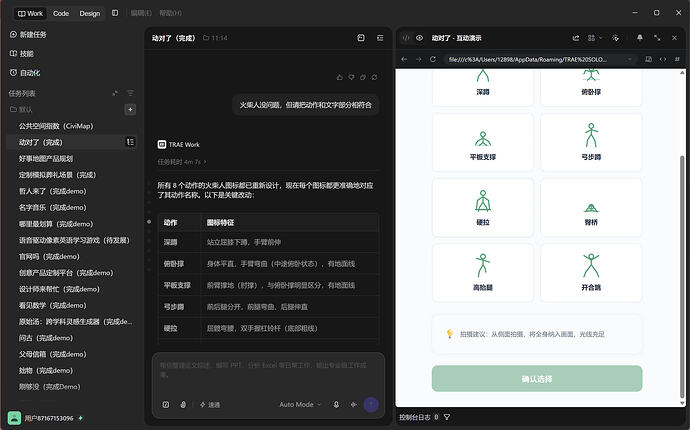Switch to the Code tab
This screenshot has width=690, height=430.
[61, 13]
